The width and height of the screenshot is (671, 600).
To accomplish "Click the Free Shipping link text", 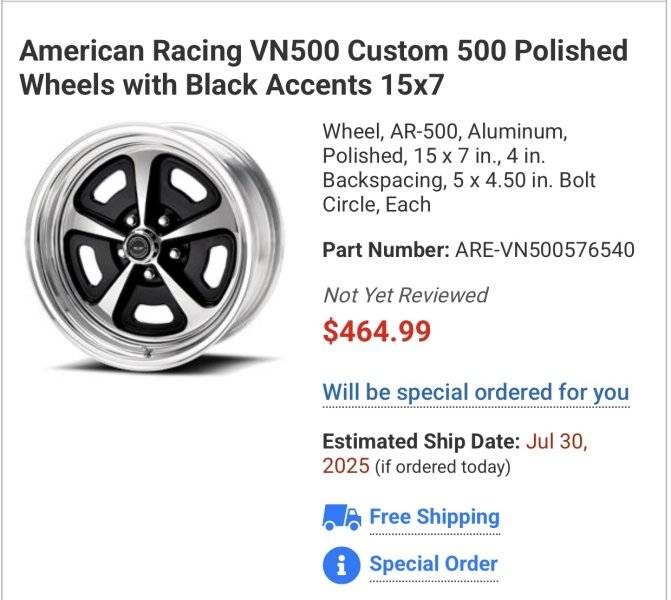I will pyautogui.click(x=434, y=517).
